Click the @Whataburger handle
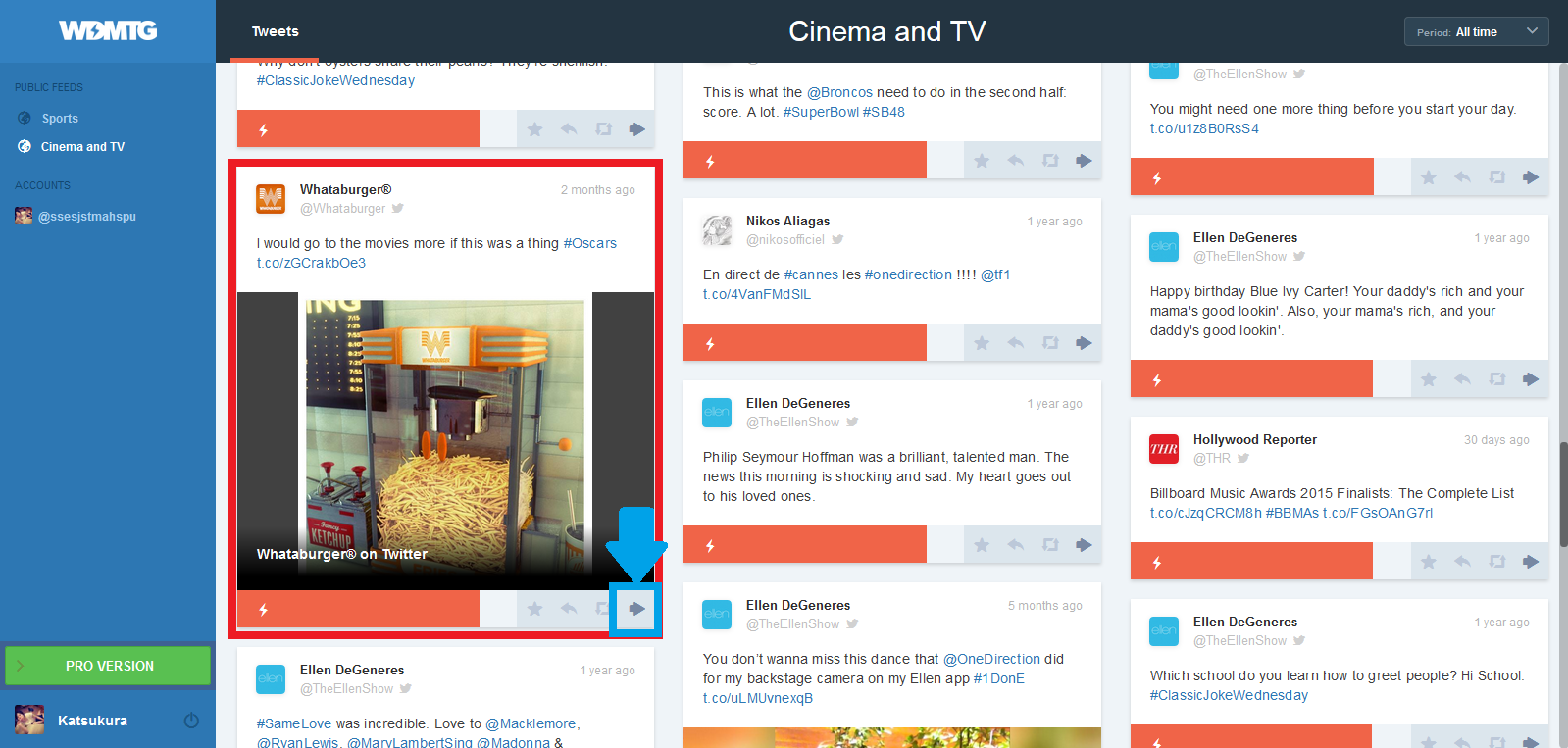 342,209
